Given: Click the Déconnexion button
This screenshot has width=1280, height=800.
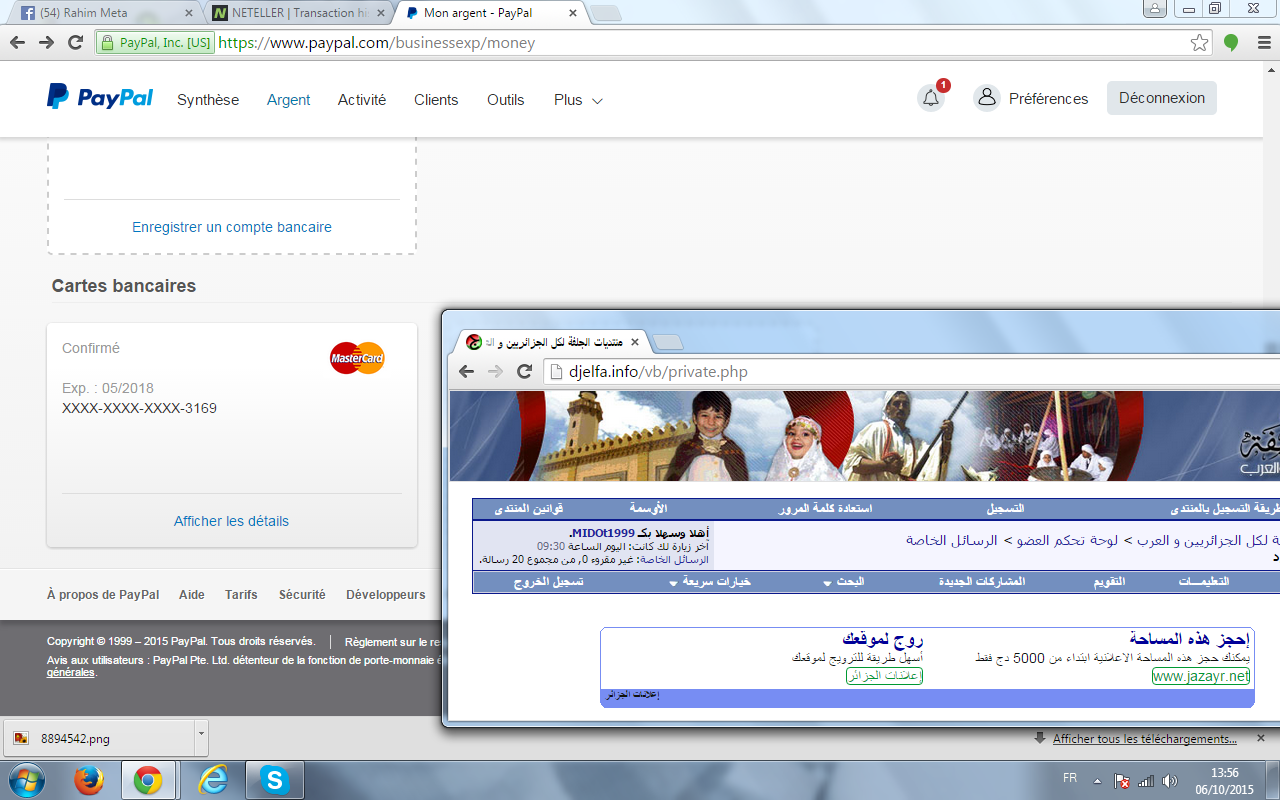Looking at the screenshot, I should 1162,98.
